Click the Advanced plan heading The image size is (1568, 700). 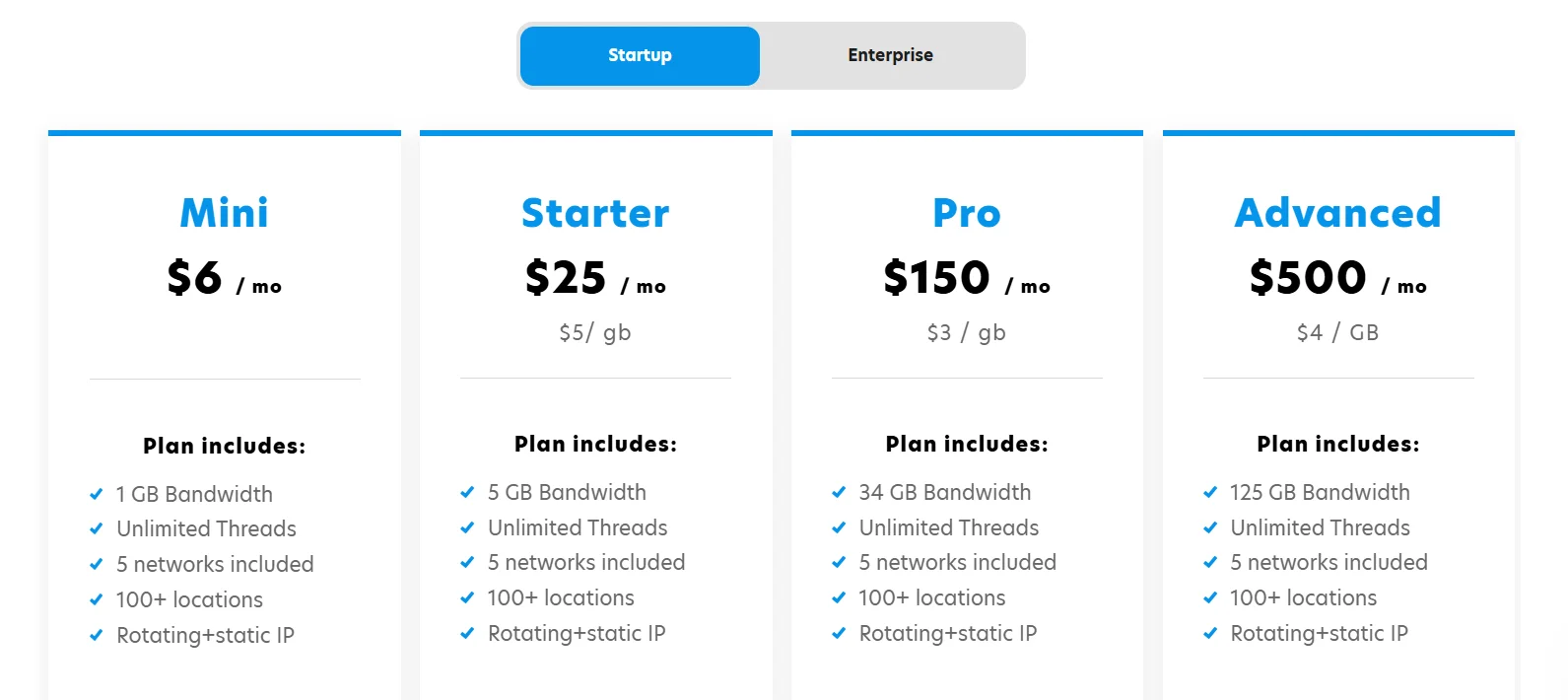point(1337,213)
